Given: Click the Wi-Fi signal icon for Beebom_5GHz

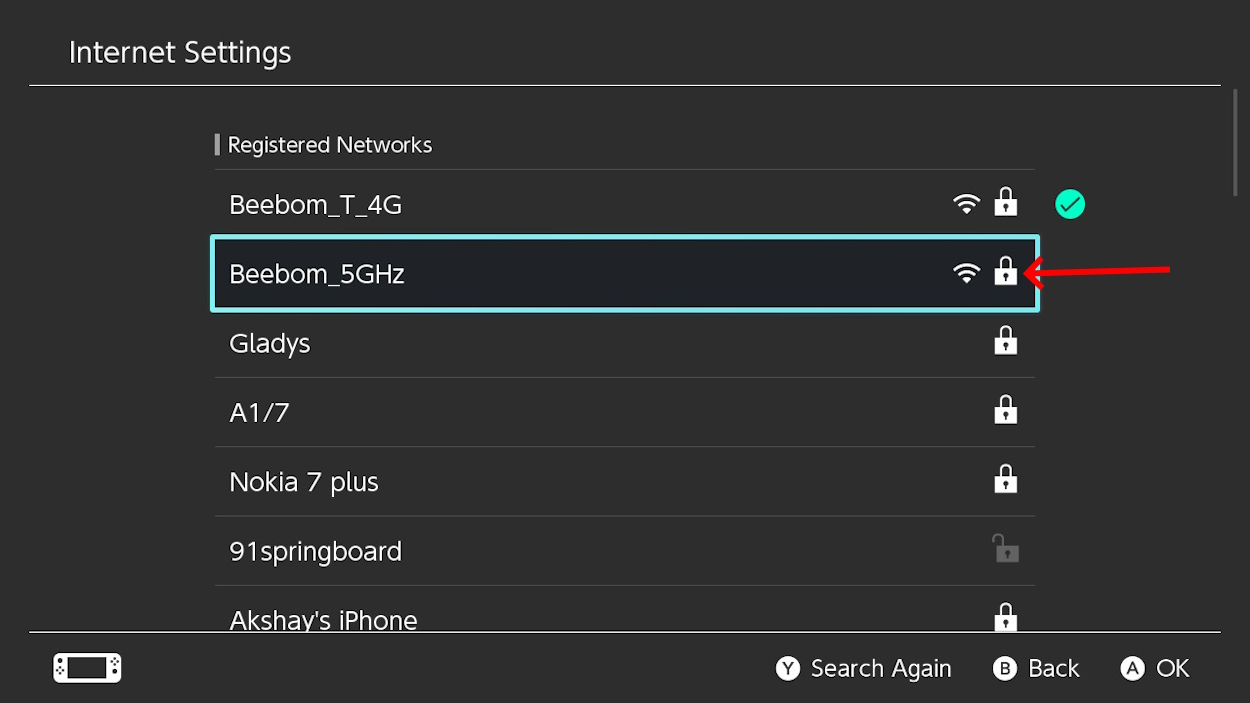Looking at the screenshot, I should click(x=966, y=273).
